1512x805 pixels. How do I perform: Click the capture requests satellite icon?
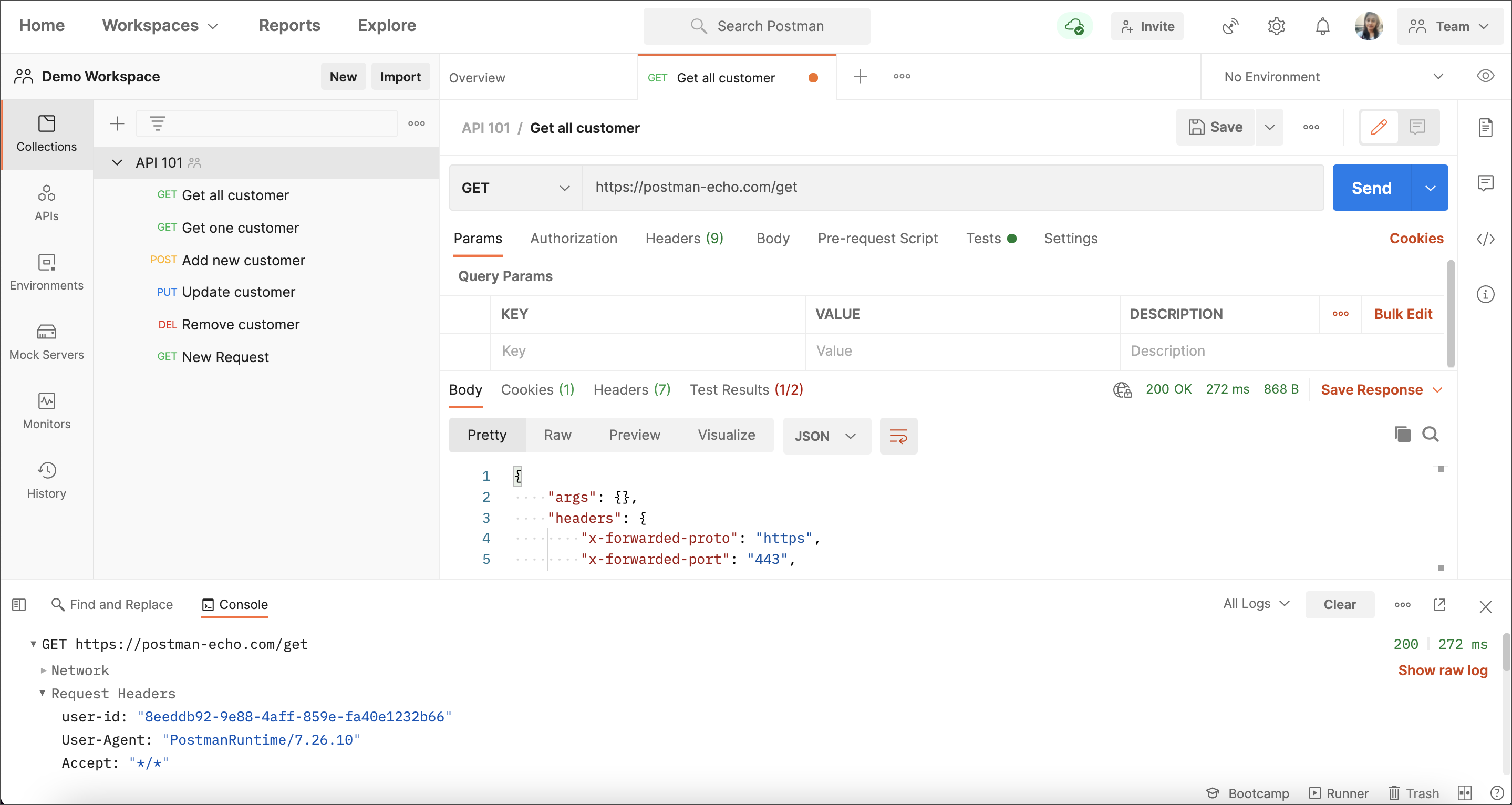tap(1230, 26)
